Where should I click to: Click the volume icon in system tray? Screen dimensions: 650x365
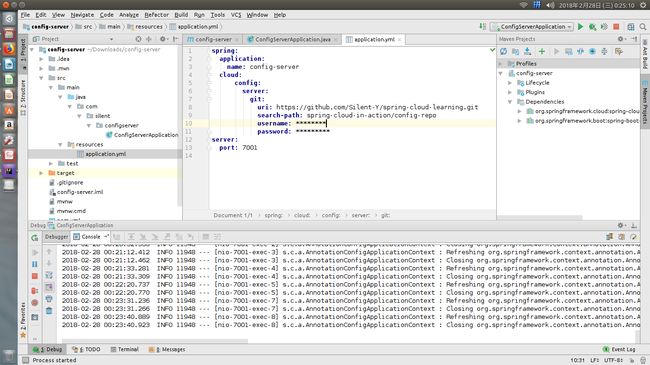(x=550, y=5)
